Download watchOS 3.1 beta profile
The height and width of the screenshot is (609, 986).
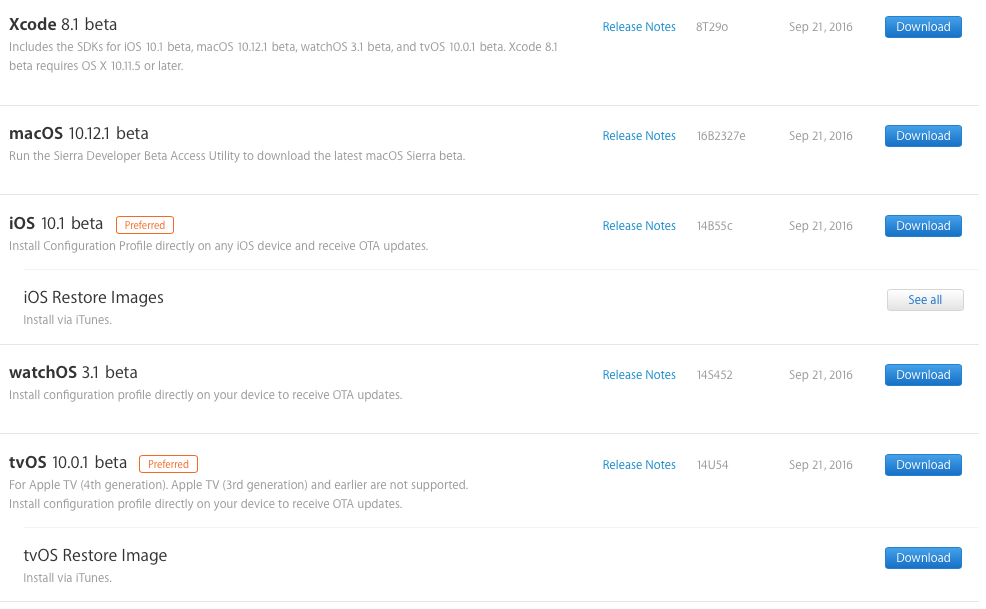click(x=922, y=375)
